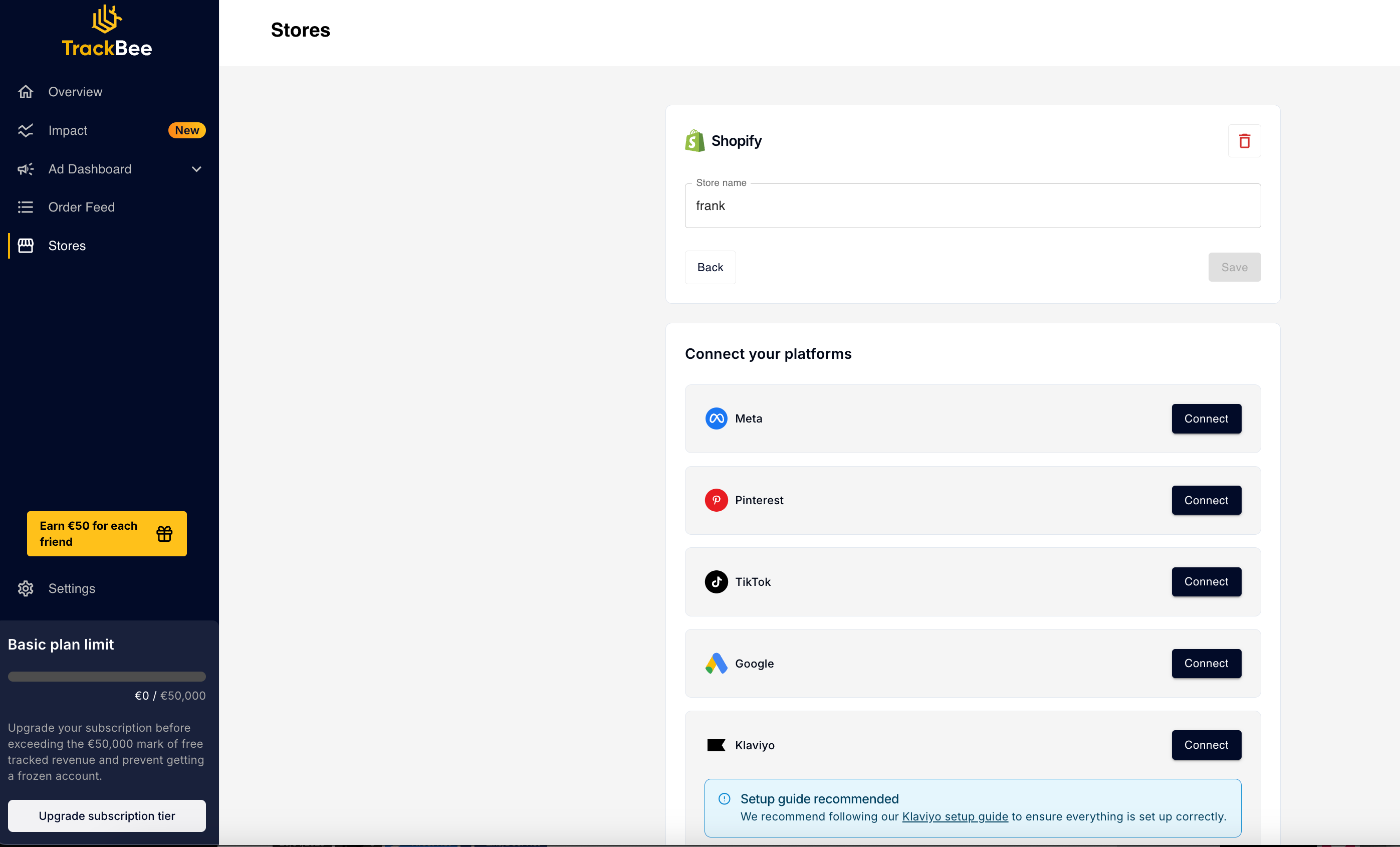Click the Setup guide recommended heading
1400x847 pixels.
click(x=819, y=799)
